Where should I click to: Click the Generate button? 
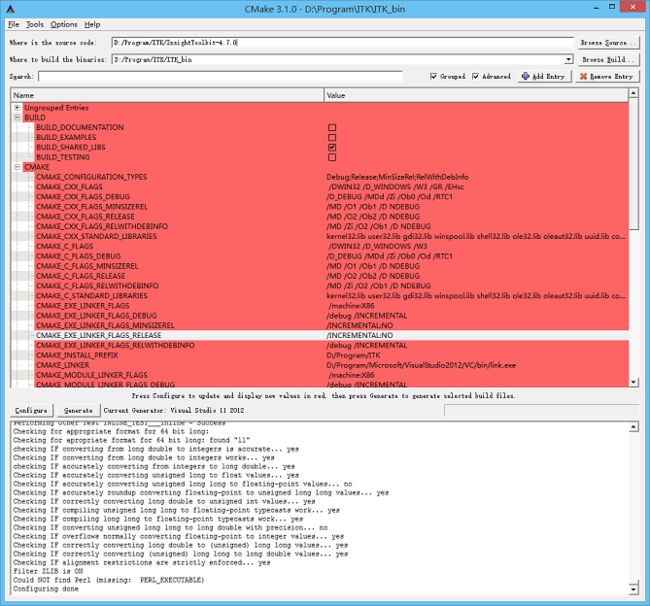(78, 410)
